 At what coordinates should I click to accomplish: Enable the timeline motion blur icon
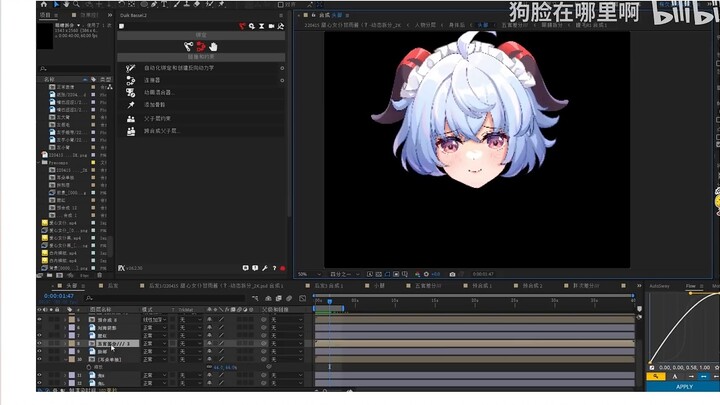[289, 298]
